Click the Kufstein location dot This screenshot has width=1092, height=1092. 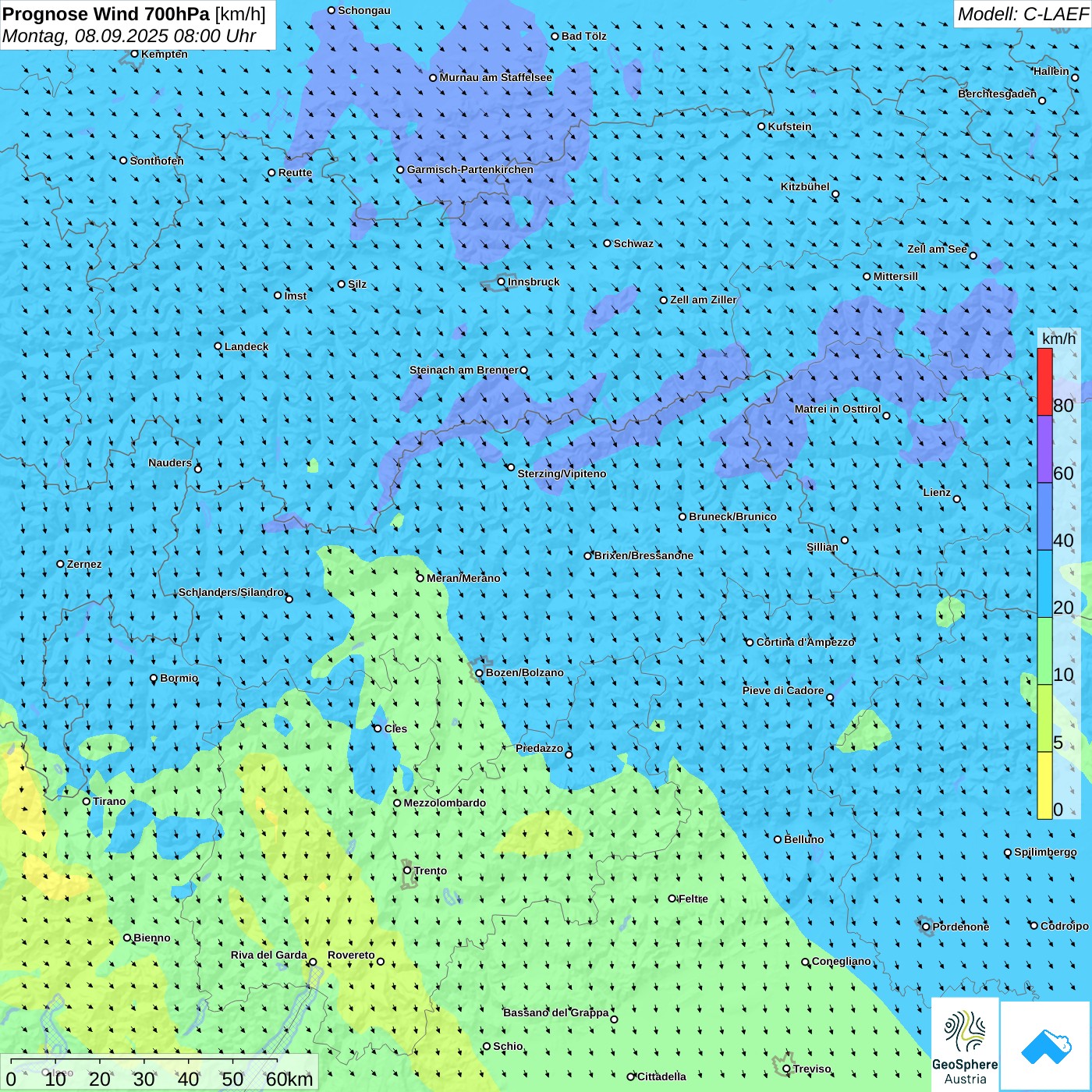click(x=762, y=126)
